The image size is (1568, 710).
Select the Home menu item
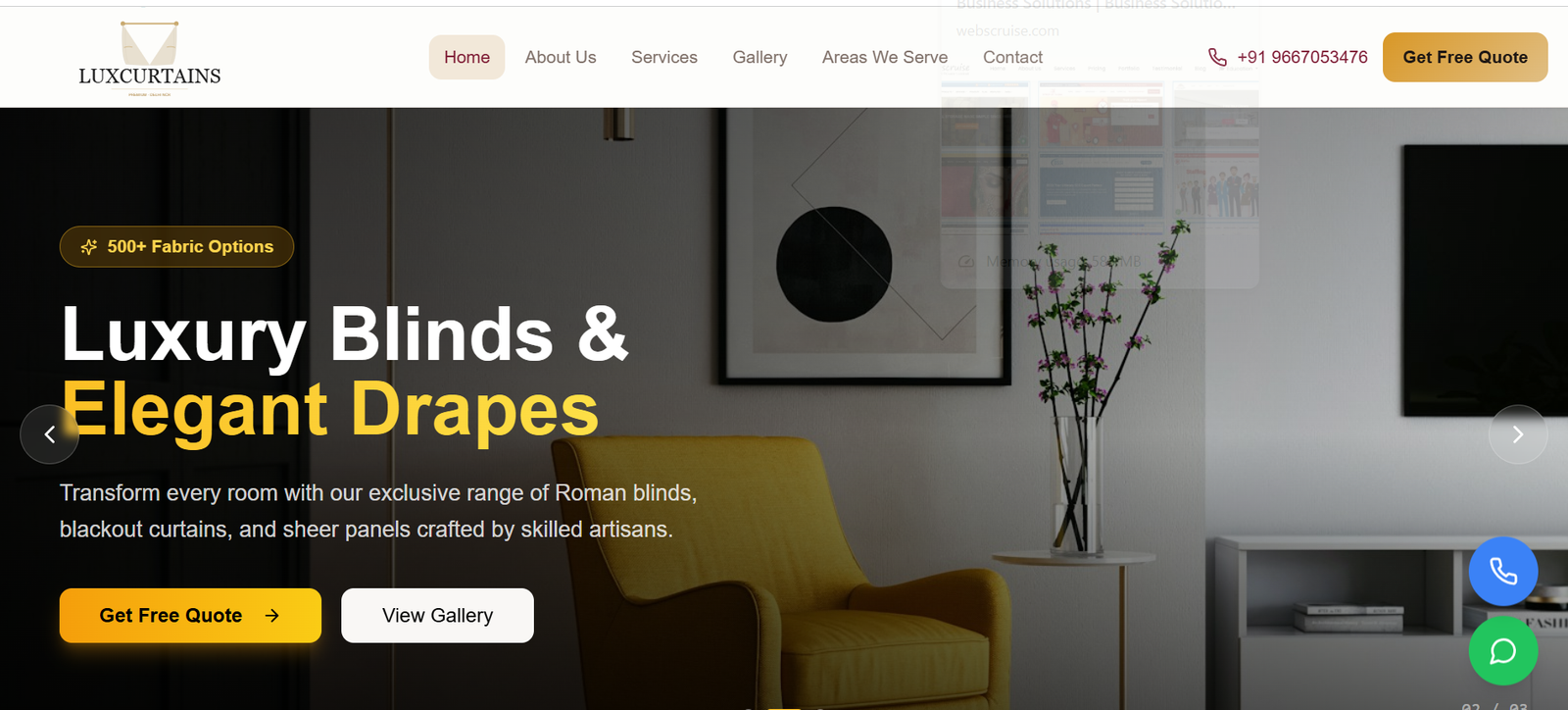click(x=466, y=58)
